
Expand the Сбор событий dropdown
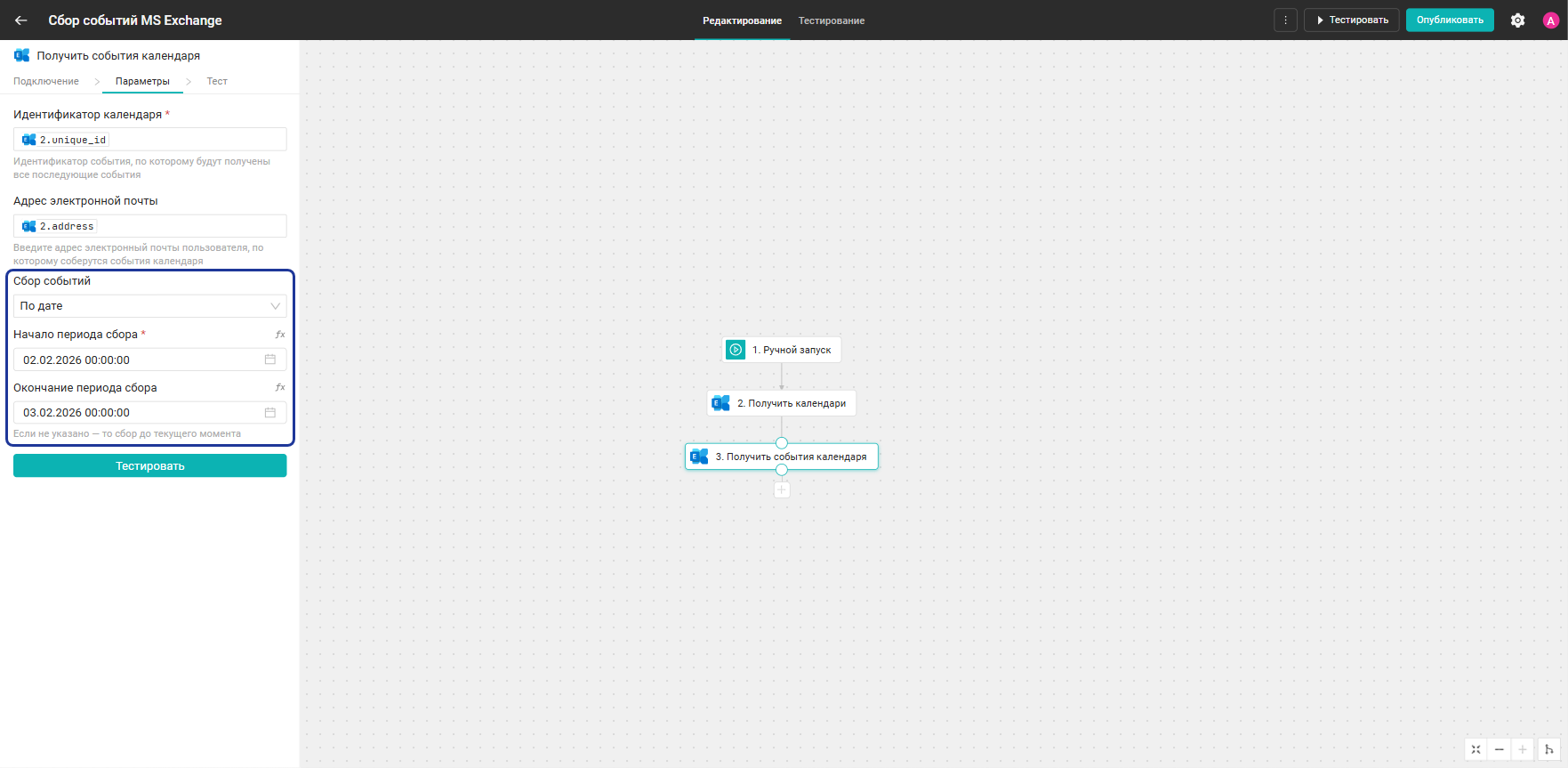[x=149, y=306]
